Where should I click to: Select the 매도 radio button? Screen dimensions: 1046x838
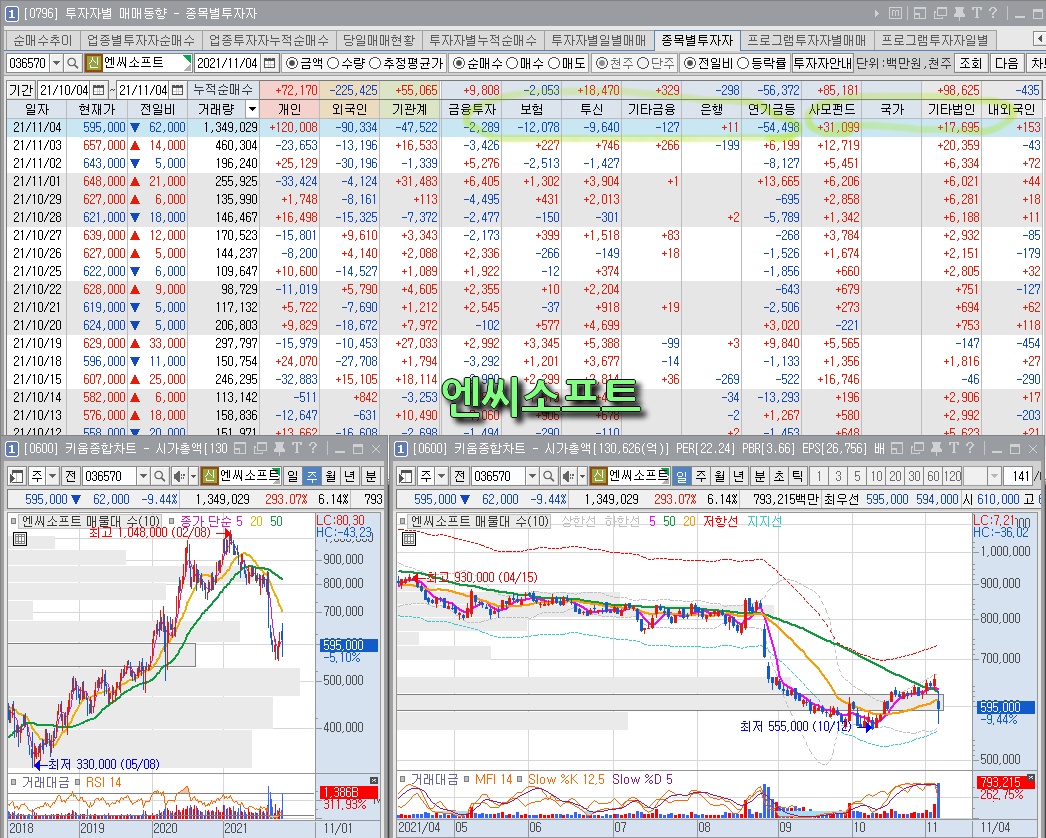(x=554, y=63)
